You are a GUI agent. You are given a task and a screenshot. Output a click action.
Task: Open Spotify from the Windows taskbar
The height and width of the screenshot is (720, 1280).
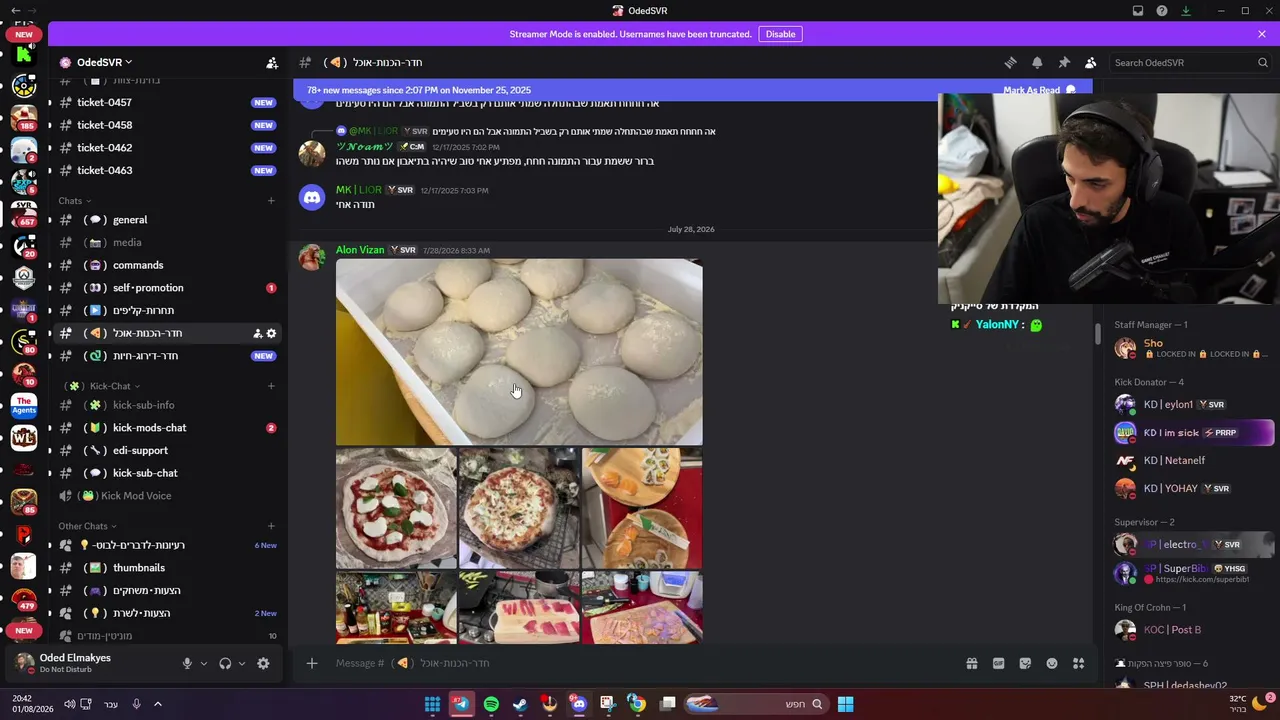click(491, 704)
